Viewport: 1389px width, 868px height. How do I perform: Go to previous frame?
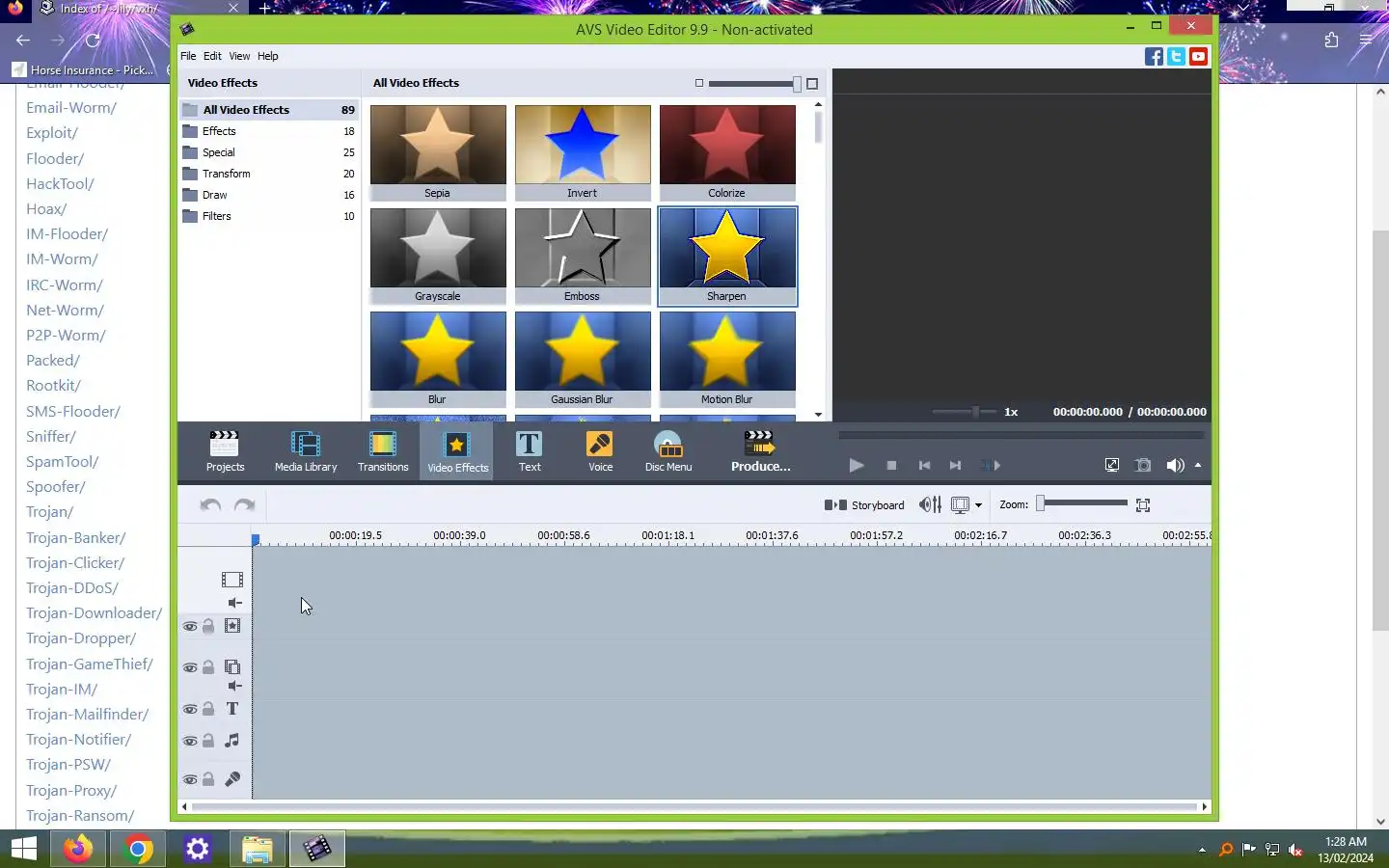[x=924, y=465]
